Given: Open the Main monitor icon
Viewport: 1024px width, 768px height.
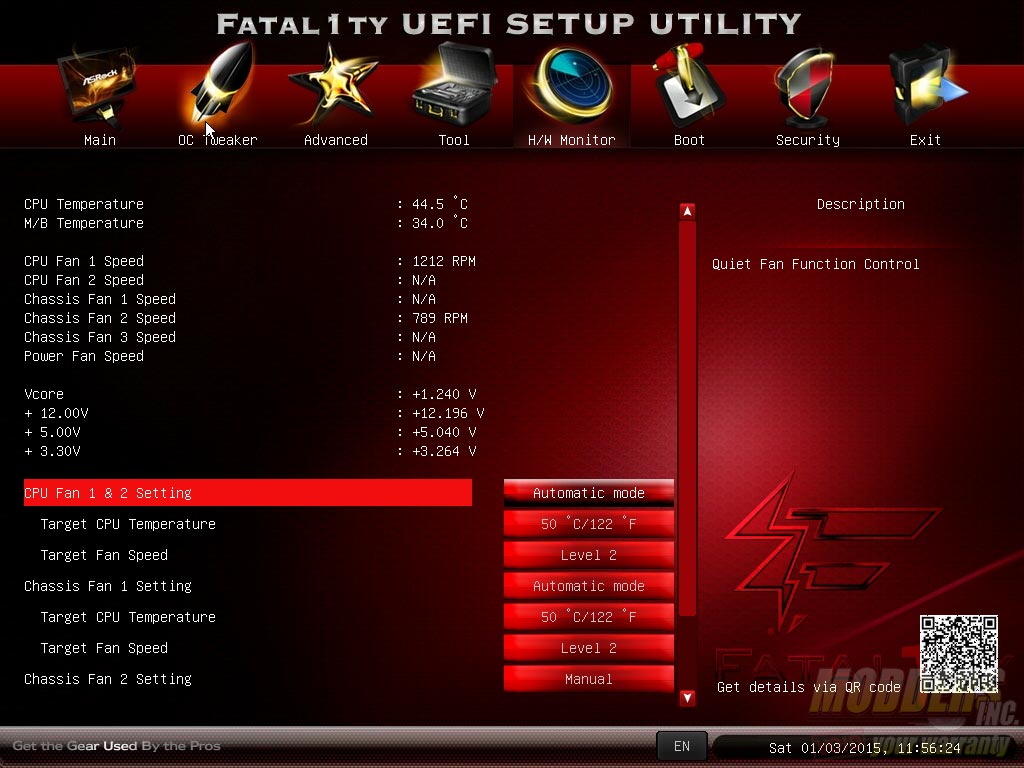Looking at the screenshot, I should 97,85.
